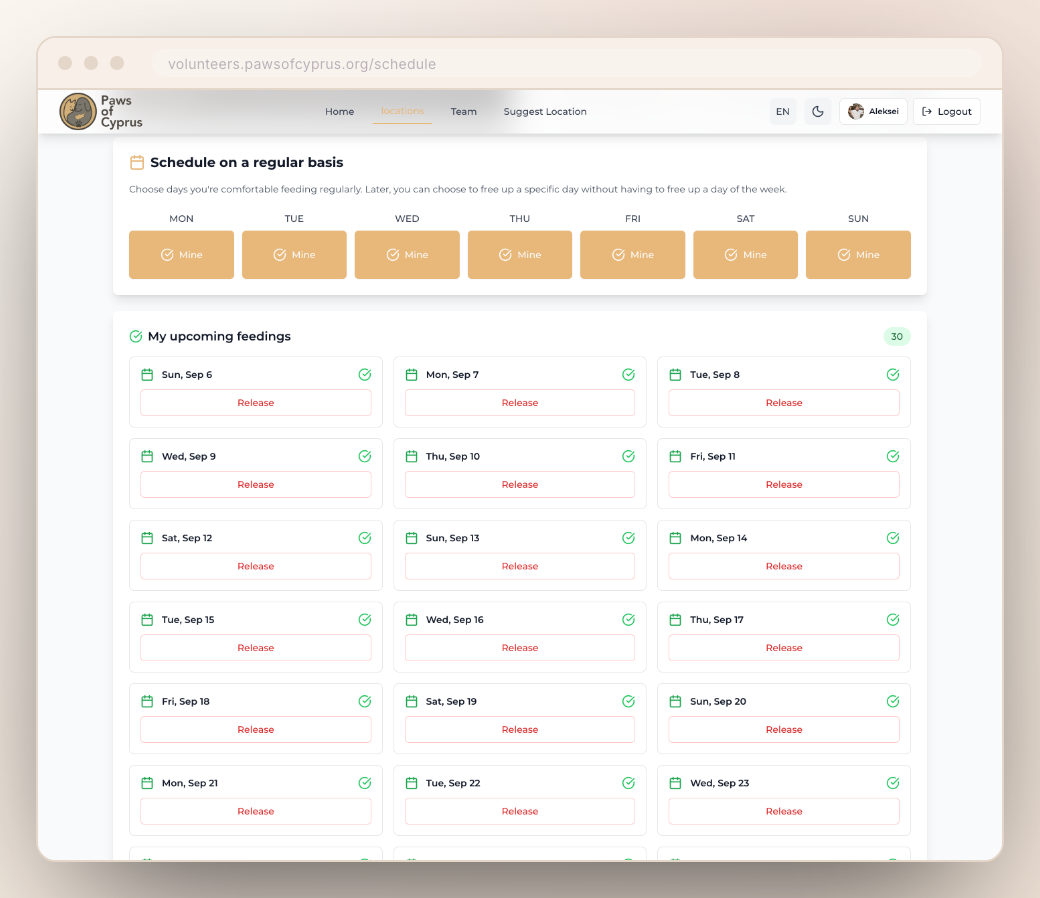The height and width of the screenshot is (898, 1040).
Task: Toggle the MON Mine regular day
Action: click(181, 255)
